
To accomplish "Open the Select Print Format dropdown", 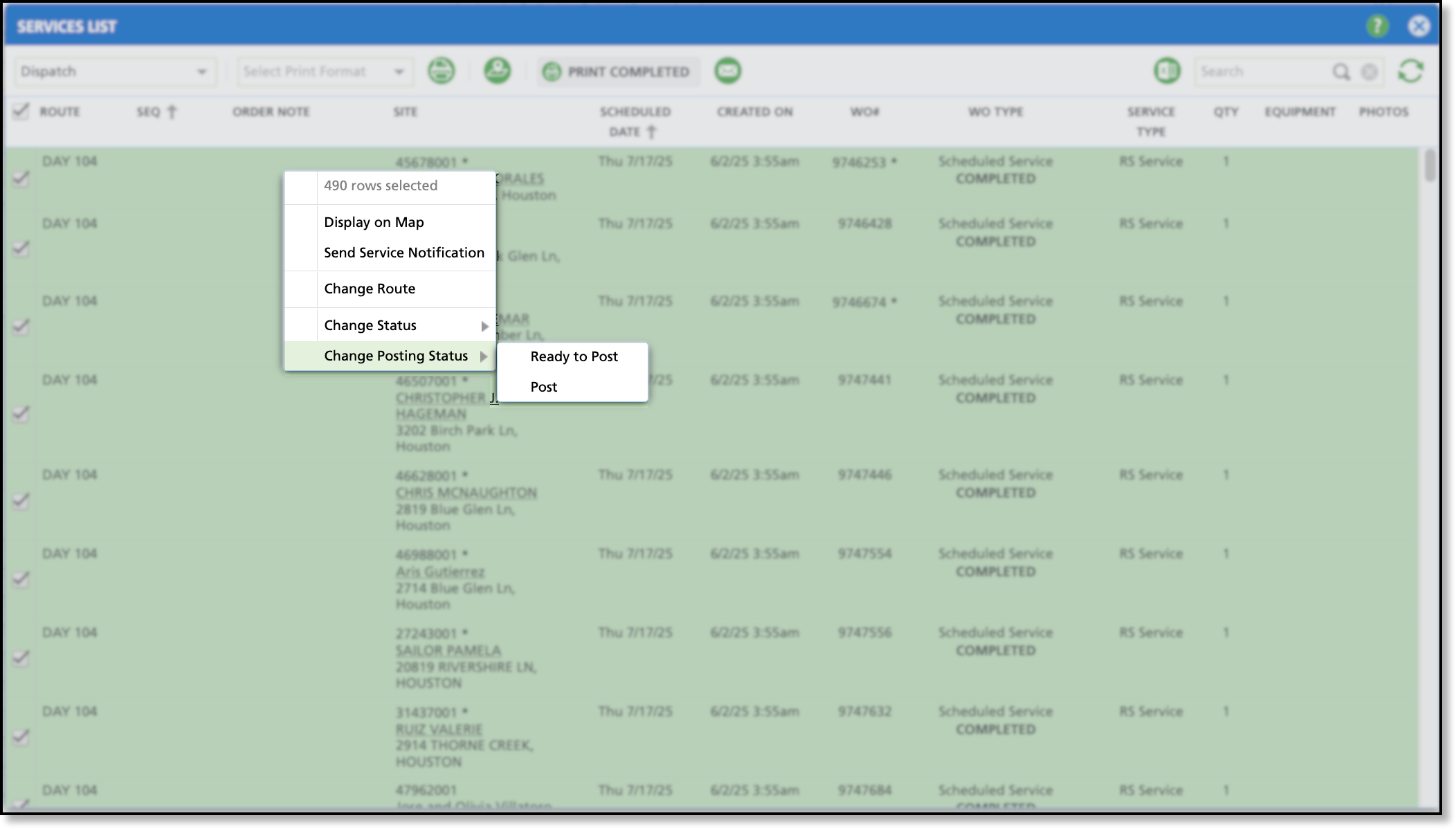I will 324,71.
